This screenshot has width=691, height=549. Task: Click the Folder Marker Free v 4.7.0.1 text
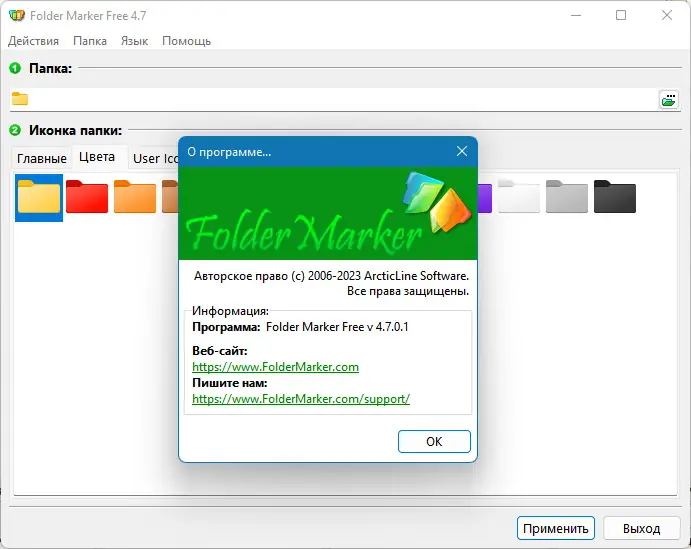pyautogui.click(x=337, y=327)
